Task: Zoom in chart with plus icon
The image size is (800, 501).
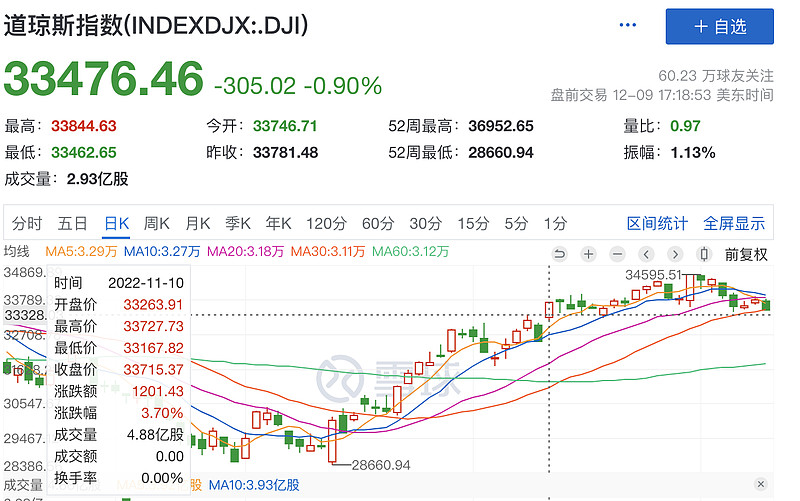Action: coord(588,254)
